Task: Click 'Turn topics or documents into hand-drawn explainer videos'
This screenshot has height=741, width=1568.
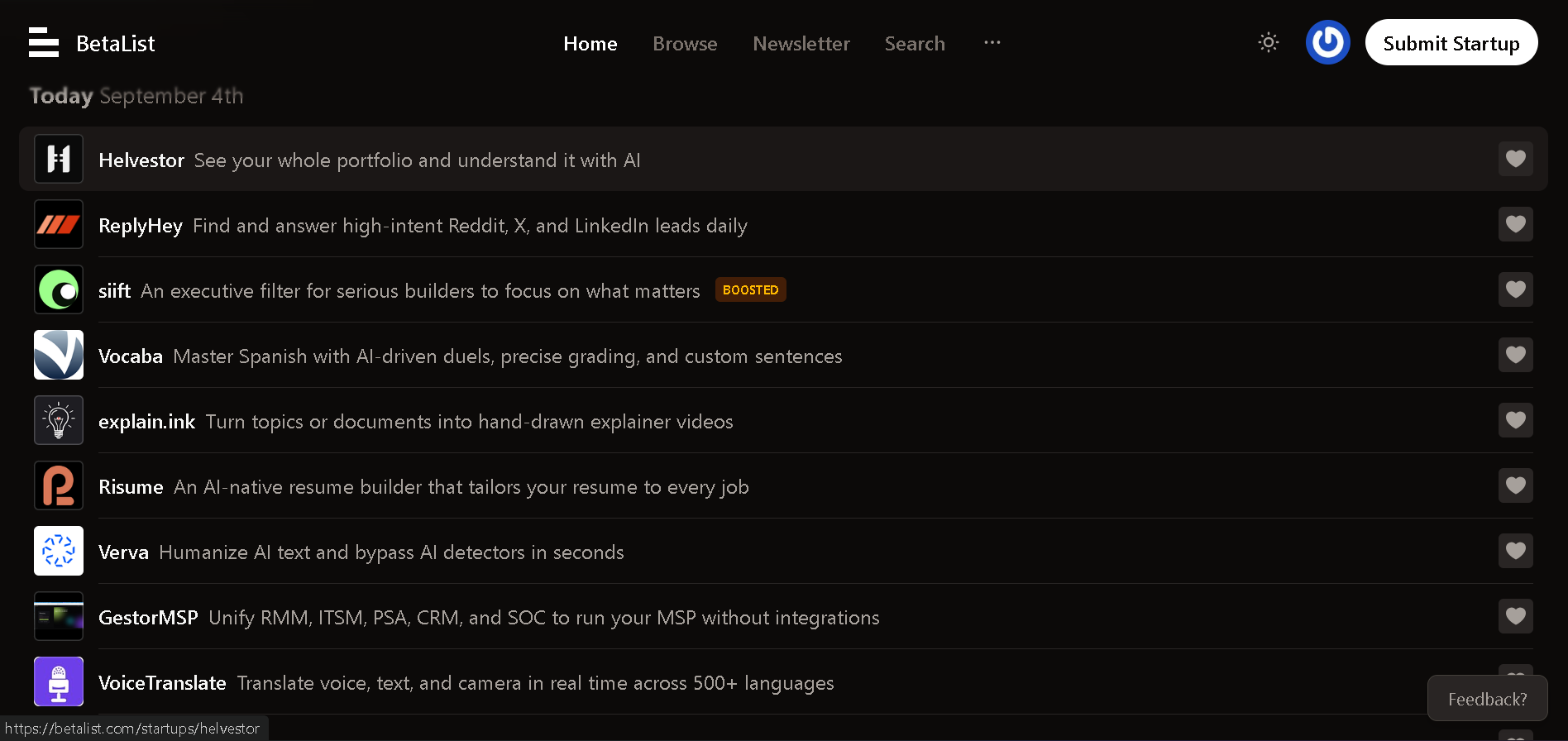Action: tap(469, 422)
